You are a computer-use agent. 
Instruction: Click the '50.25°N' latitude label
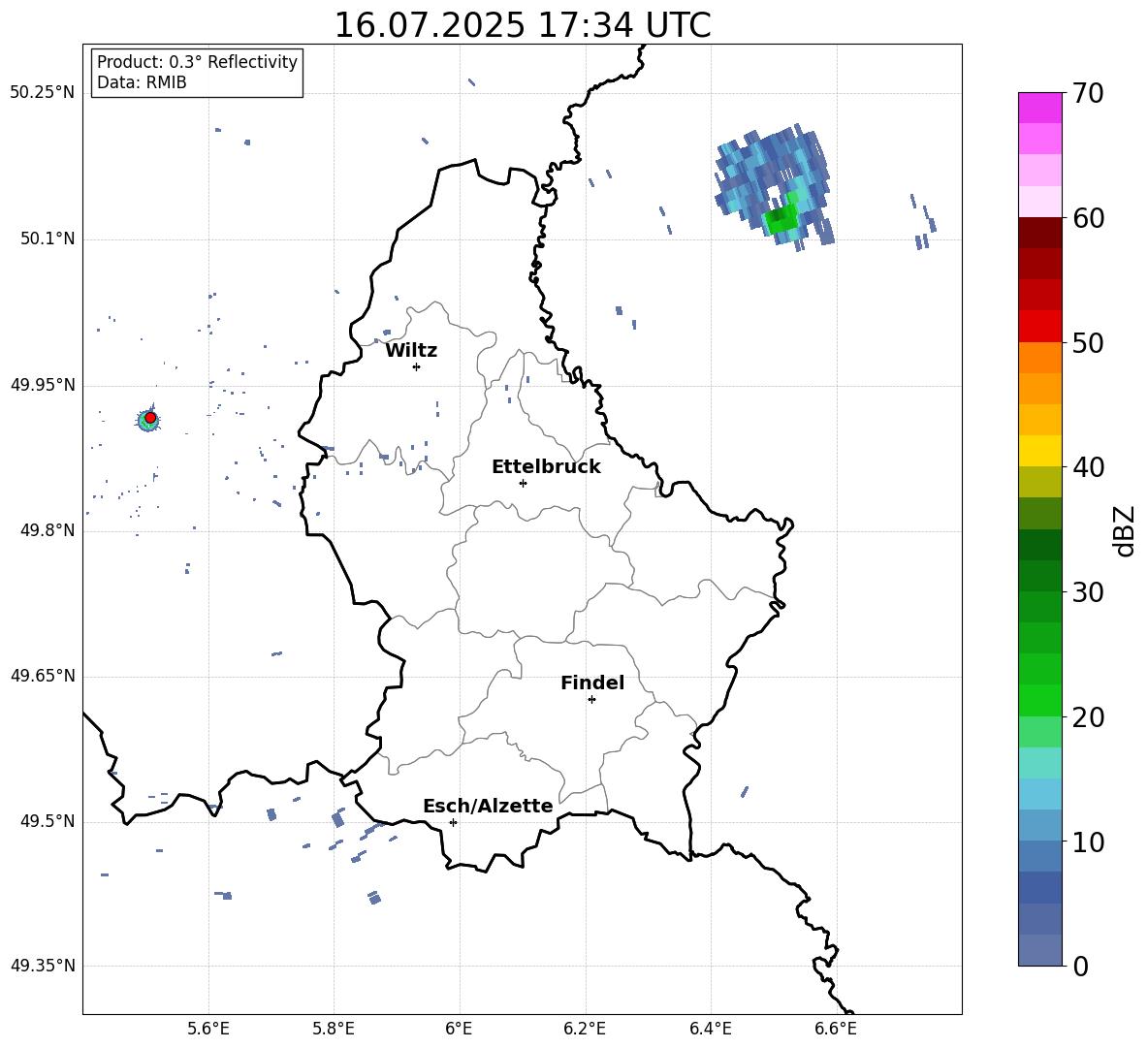coord(43,93)
